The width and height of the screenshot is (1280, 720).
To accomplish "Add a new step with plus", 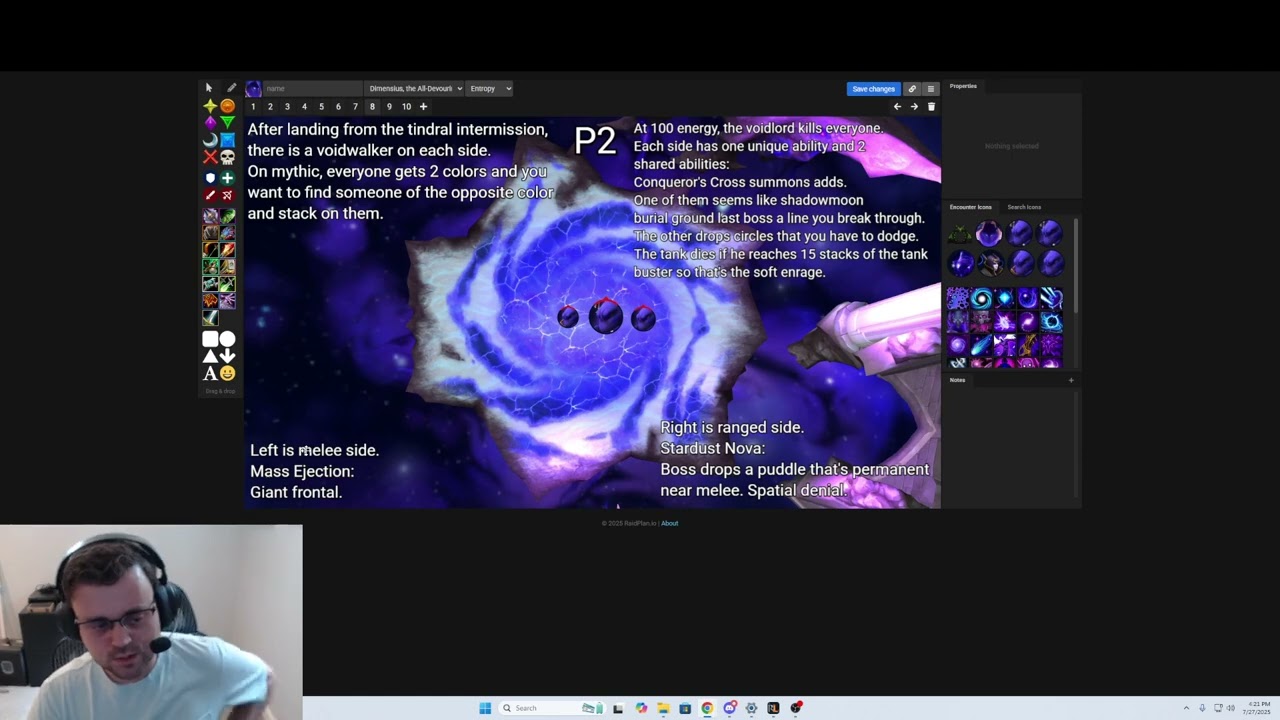I will click(x=423, y=107).
